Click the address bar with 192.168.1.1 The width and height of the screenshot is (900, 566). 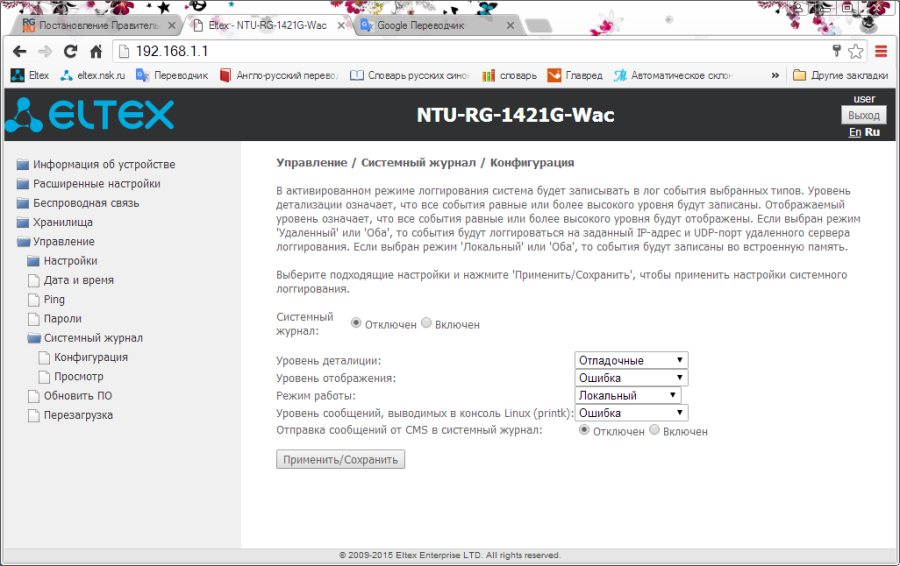pyautogui.click(x=471, y=52)
